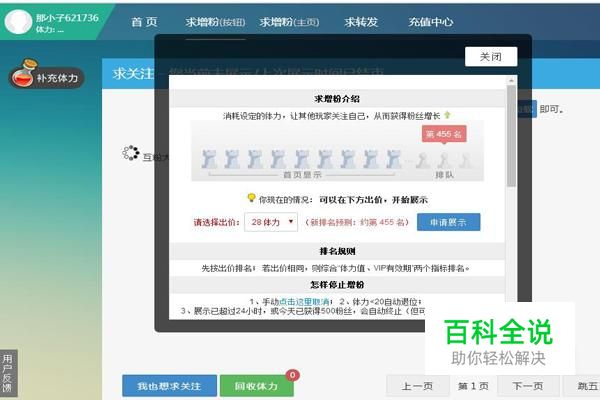Viewport: 600px width, 400px height.
Task: Click the dialog scrollbar thumb
Action: (x=511, y=136)
